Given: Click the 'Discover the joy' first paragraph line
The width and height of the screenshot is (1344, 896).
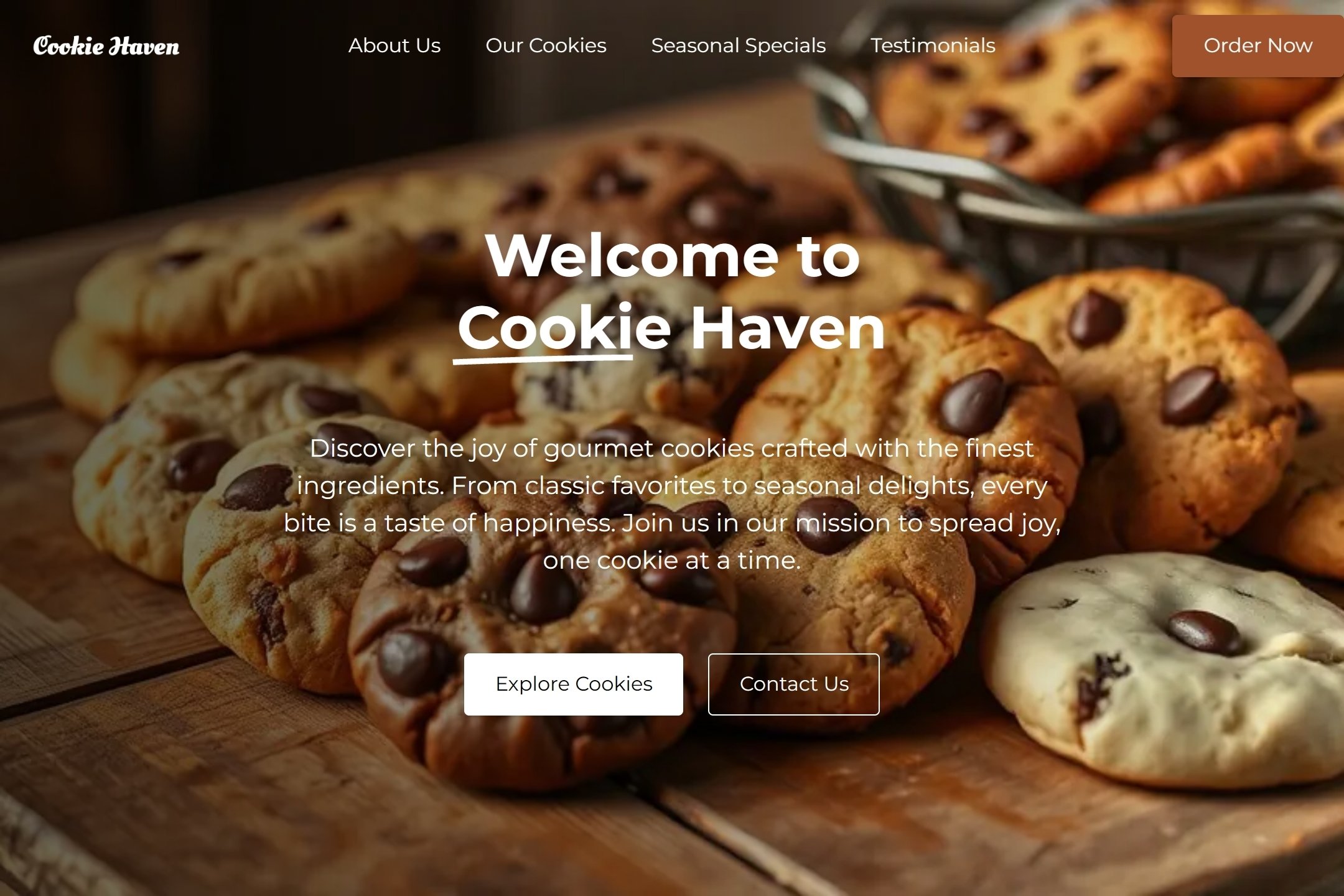Looking at the screenshot, I should [x=672, y=448].
